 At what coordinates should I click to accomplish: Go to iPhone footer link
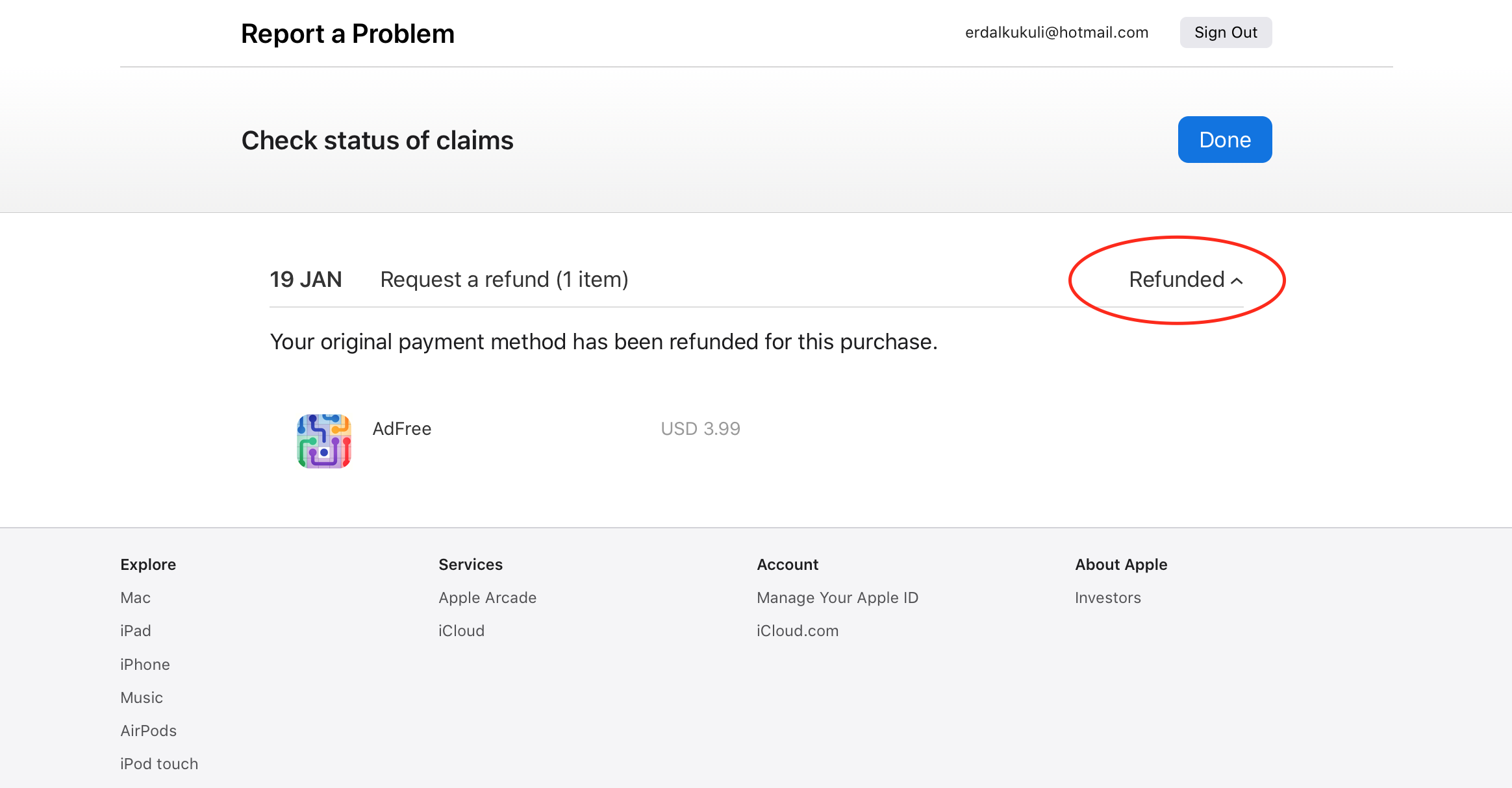click(145, 665)
